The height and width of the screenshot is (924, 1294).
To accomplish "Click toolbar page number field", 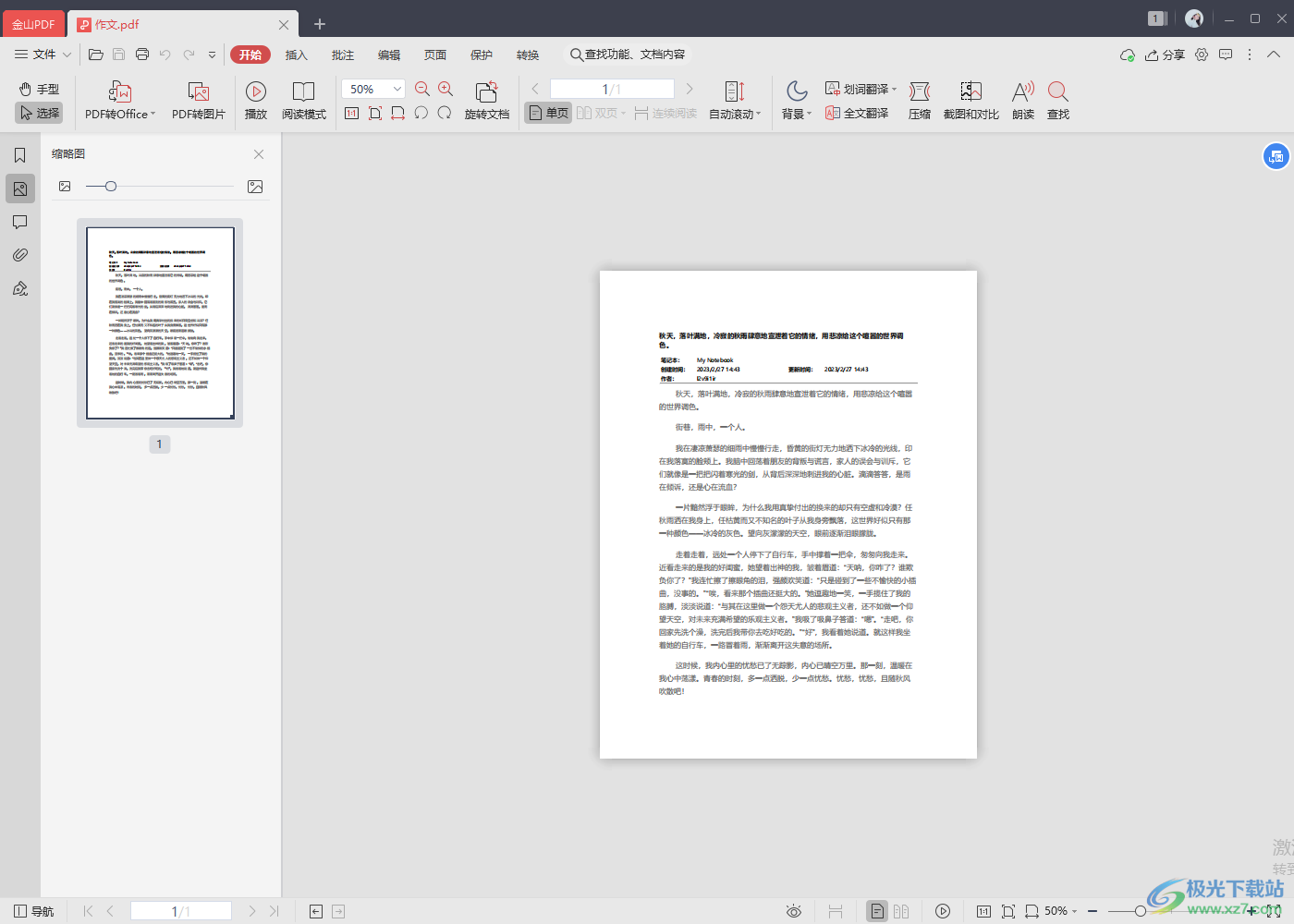I will coord(612,89).
